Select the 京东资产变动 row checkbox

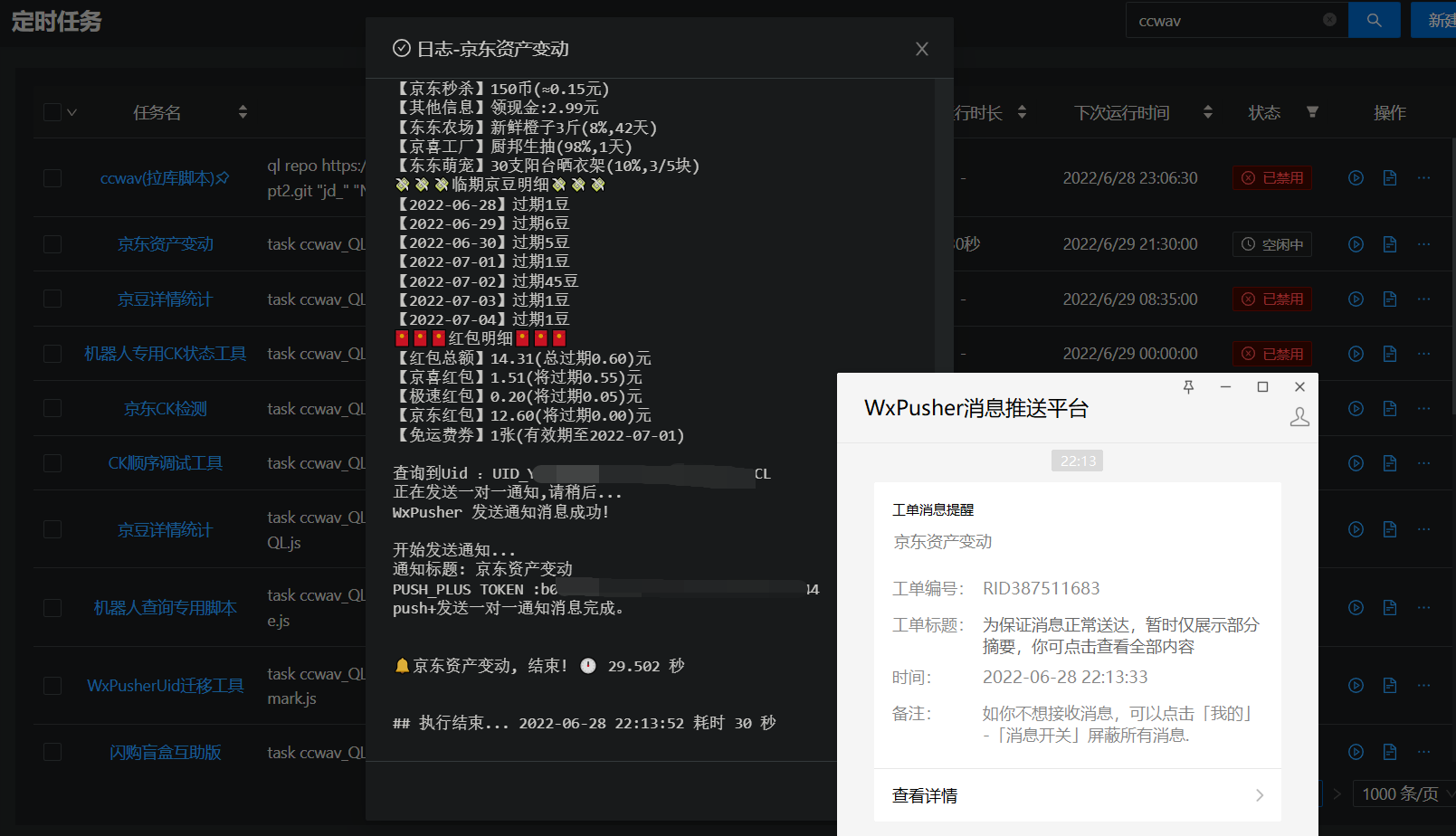coord(52,244)
